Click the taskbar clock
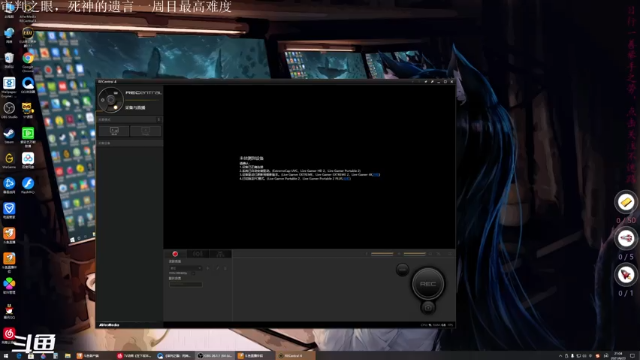The width and height of the screenshot is (640, 360). tap(618, 356)
